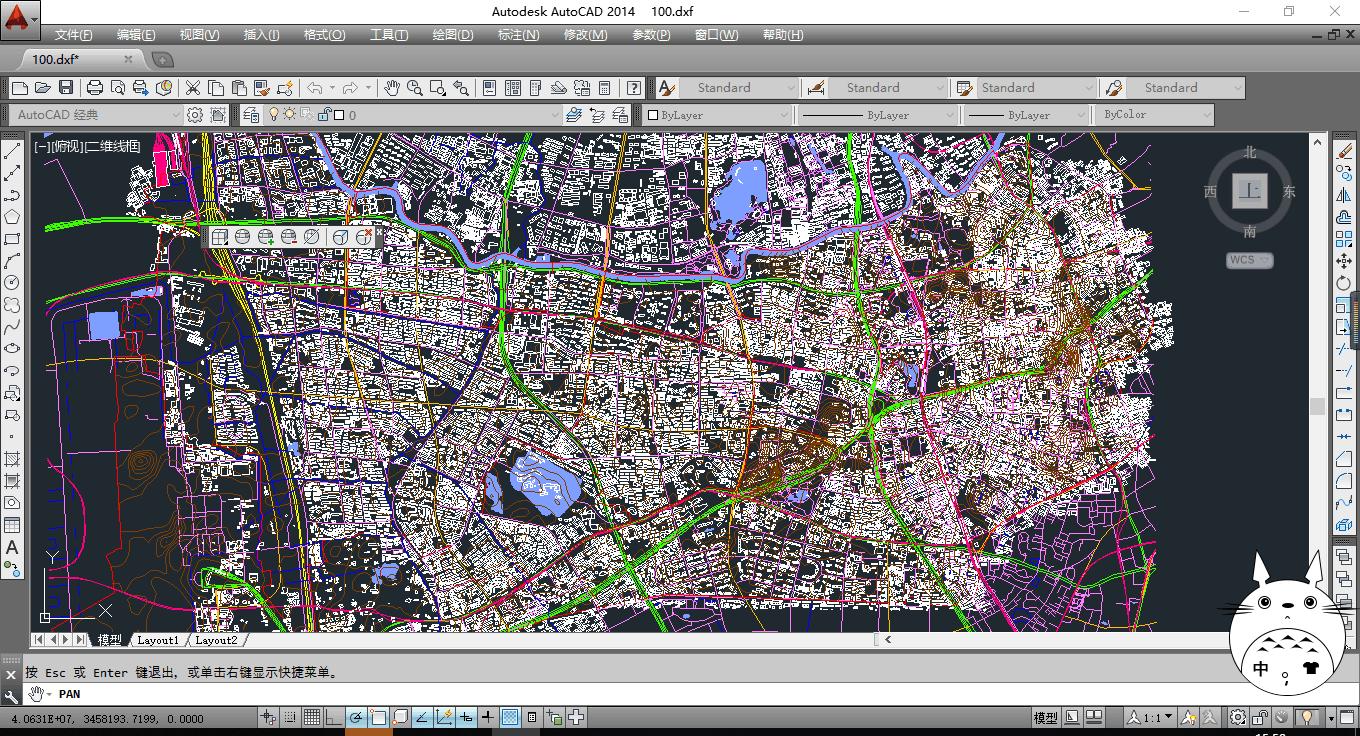This screenshot has width=1360, height=736.
Task: Select the Pan hand tool in the toolbar
Action: [392, 88]
